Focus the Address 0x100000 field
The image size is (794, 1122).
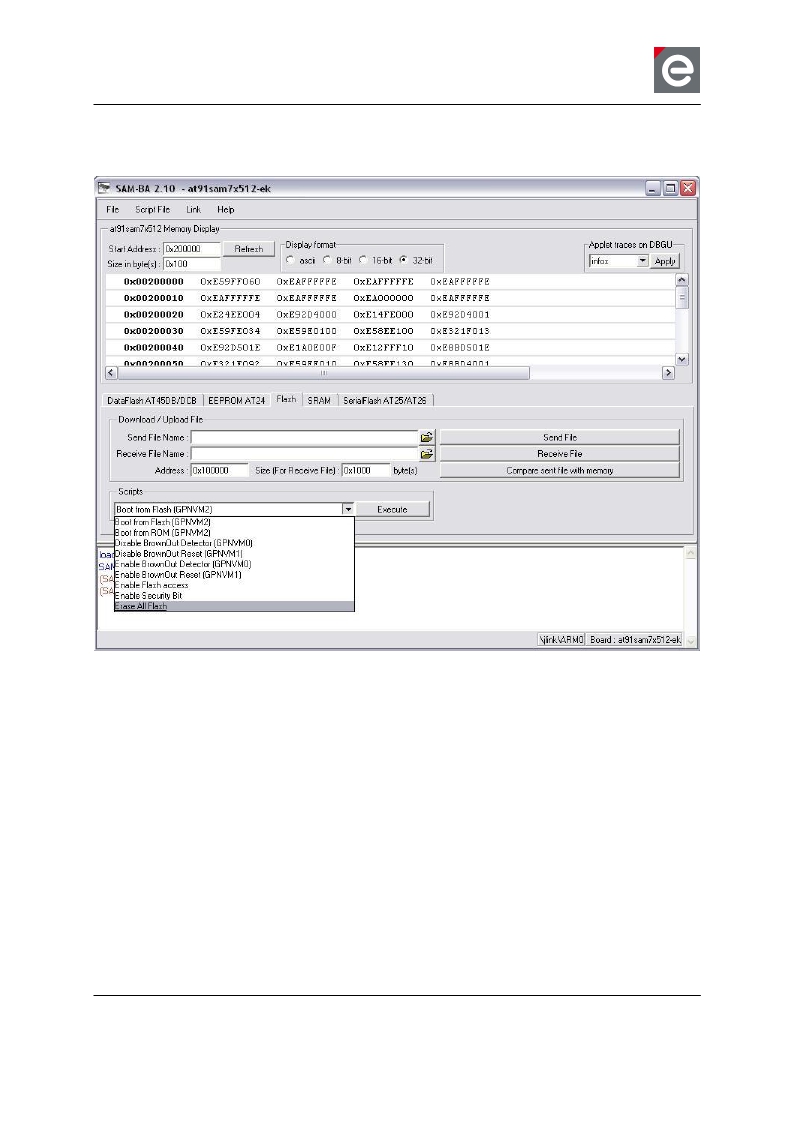click(220, 470)
